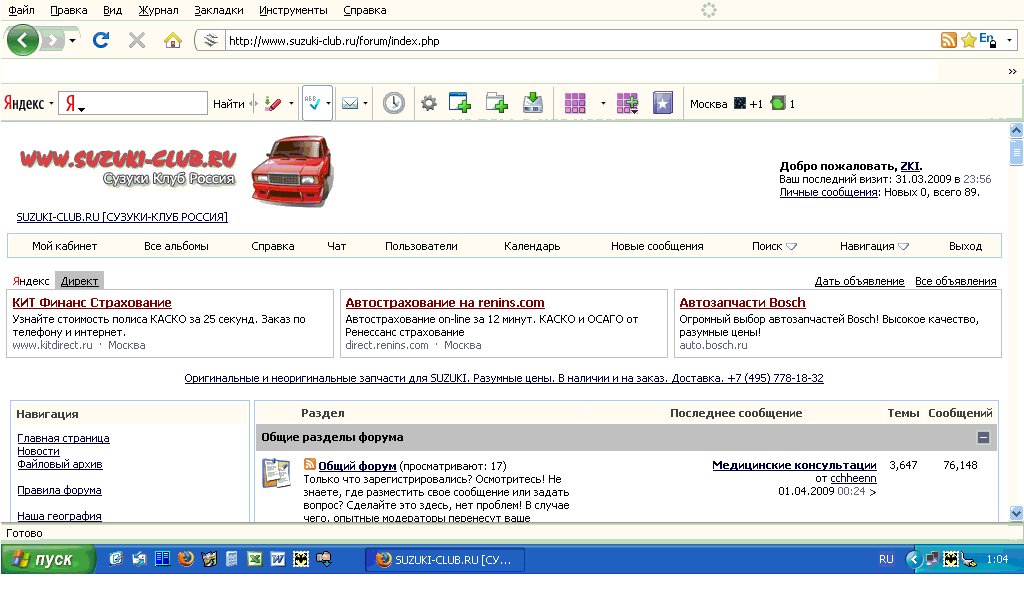Open Yandex bar settings gear

(x=428, y=103)
